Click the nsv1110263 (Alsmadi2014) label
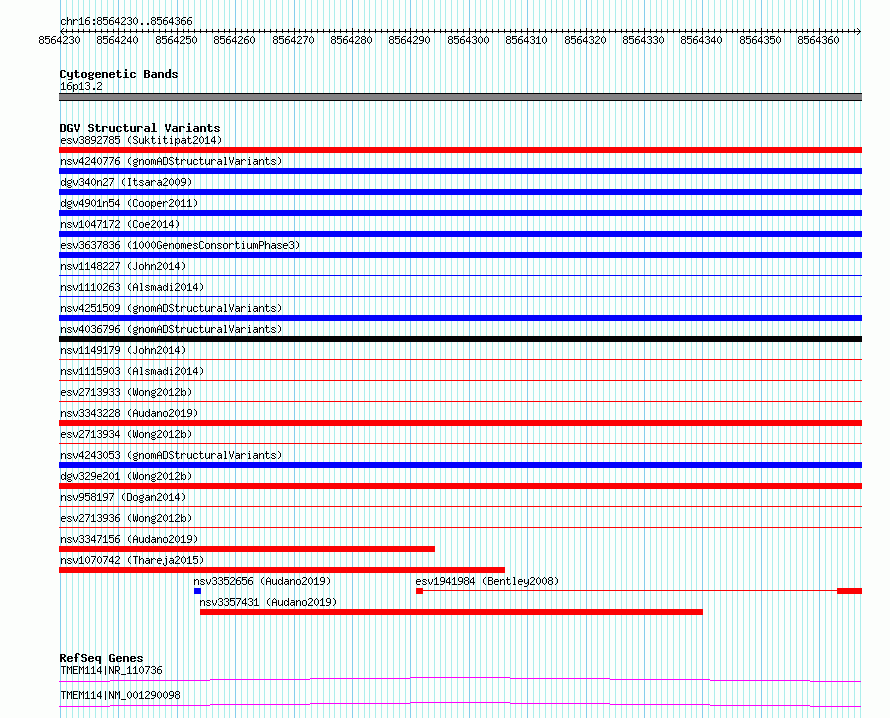Viewport: 890px width, 718px height. 132,287
